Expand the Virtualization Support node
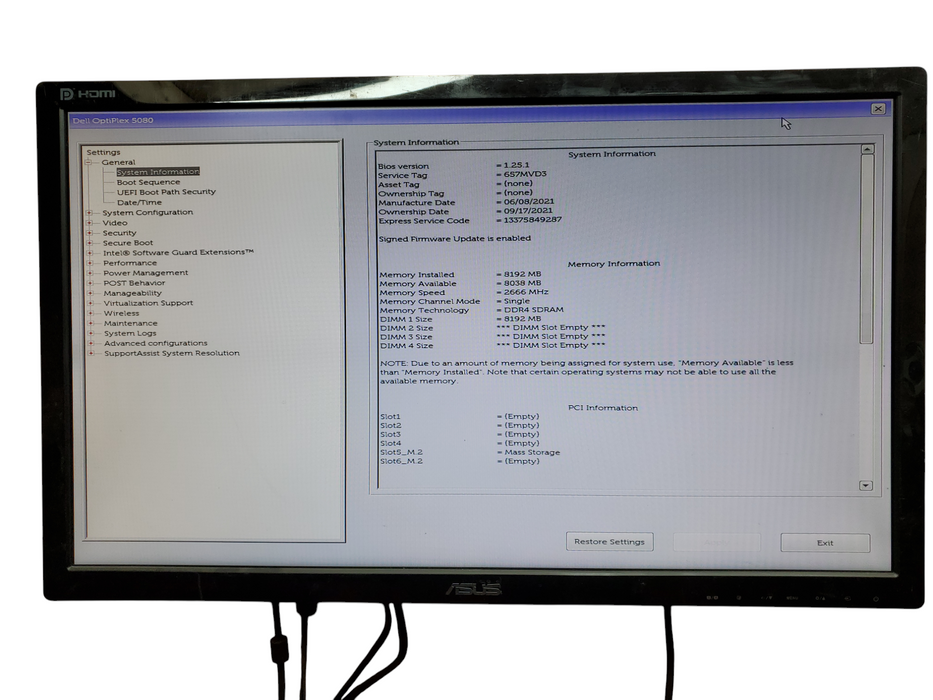The width and height of the screenshot is (933, 700). tap(90, 303)
